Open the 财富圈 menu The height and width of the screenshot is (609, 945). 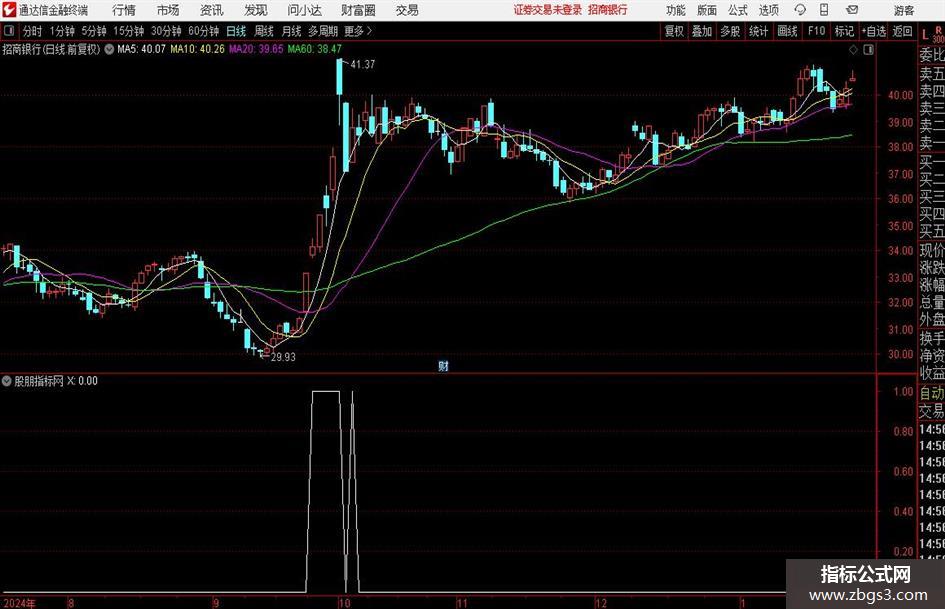358,10
